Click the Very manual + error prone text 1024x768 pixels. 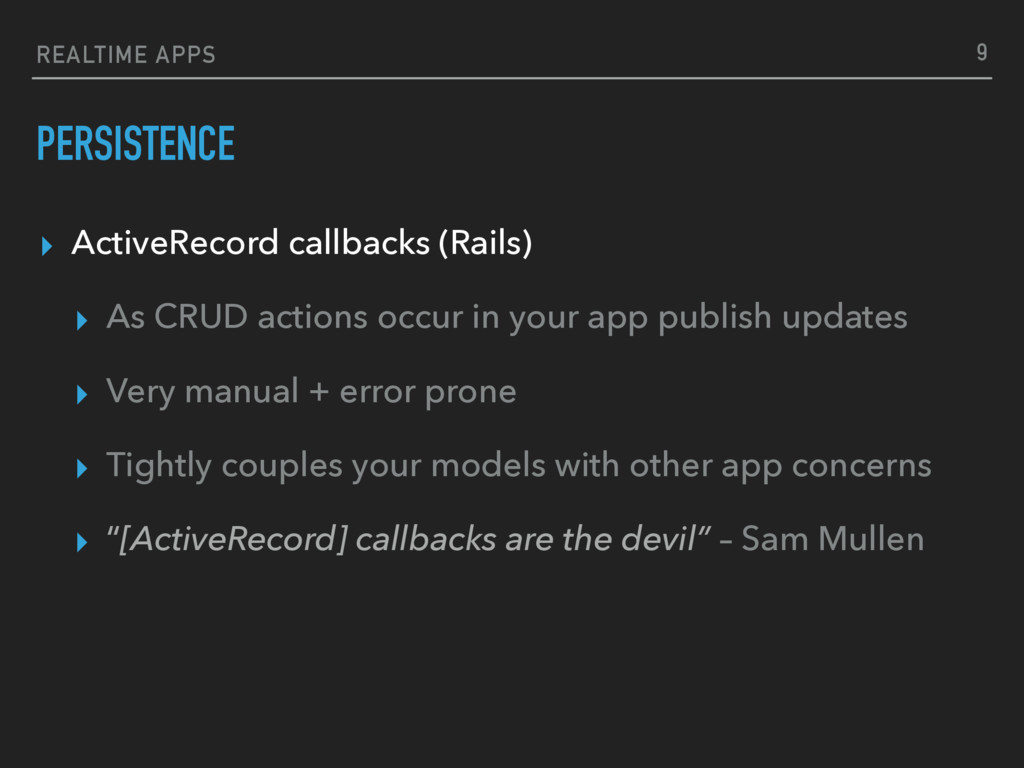tap(312, 392)
